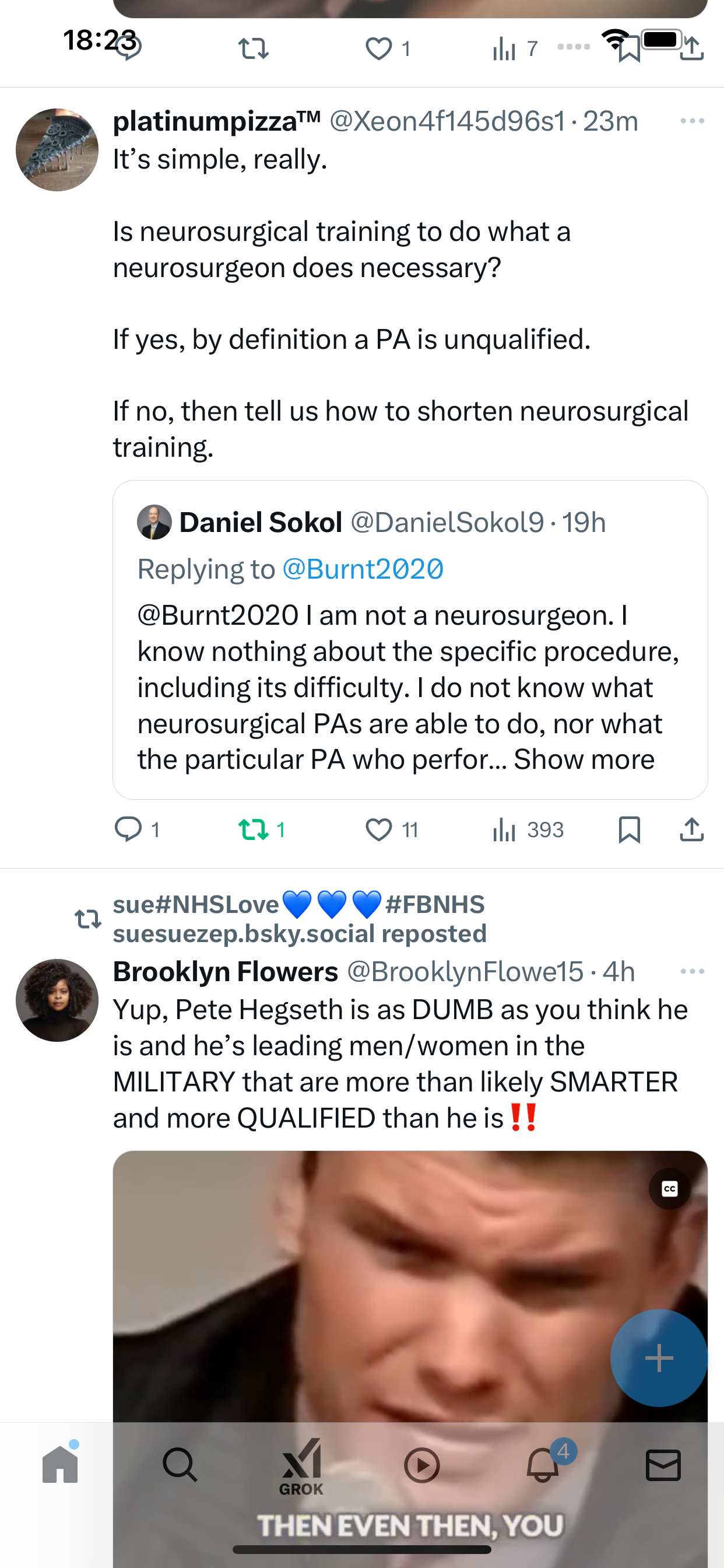The image size is (724, 1568).
Task: Open the video play tab icon
Action: (x=421, y=1465)
